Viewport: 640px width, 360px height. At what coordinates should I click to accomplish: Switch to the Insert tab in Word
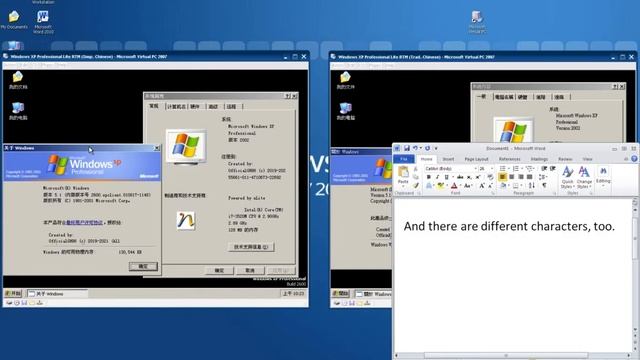448,159
